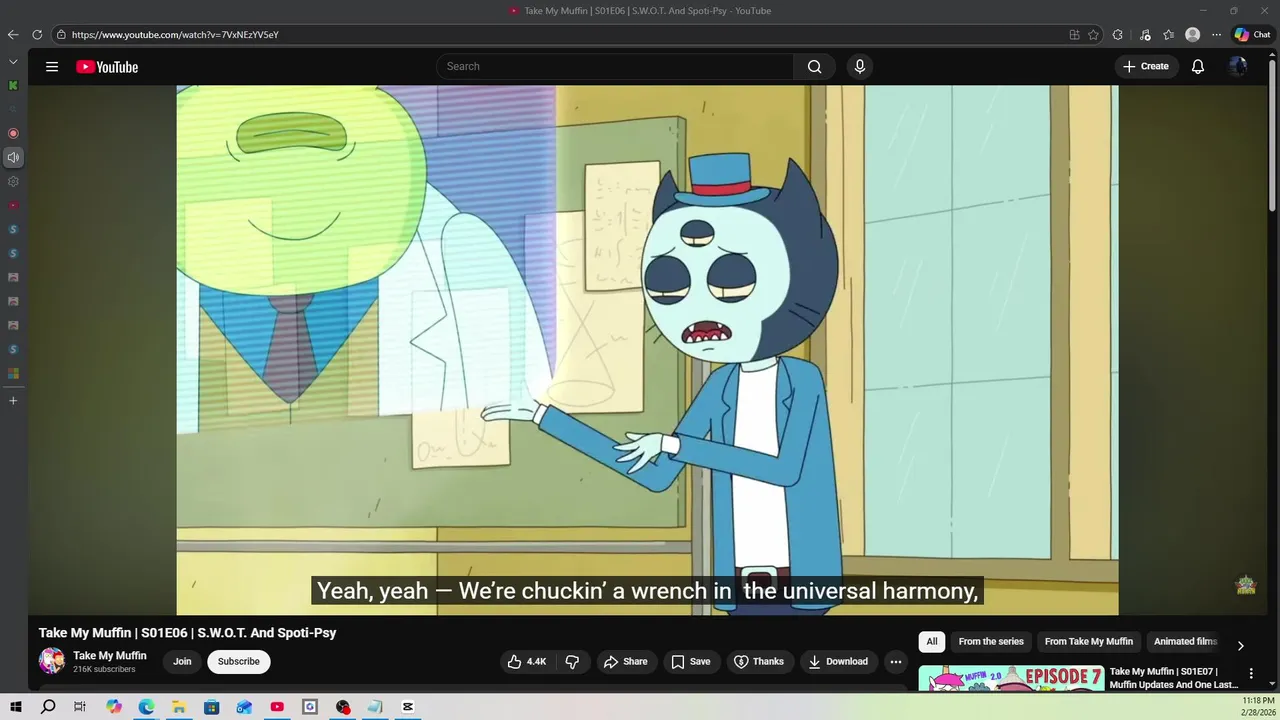The height and width of the screenshot is (720, 1280).
Task: Select the All filter chip
Action: (932, 642)
